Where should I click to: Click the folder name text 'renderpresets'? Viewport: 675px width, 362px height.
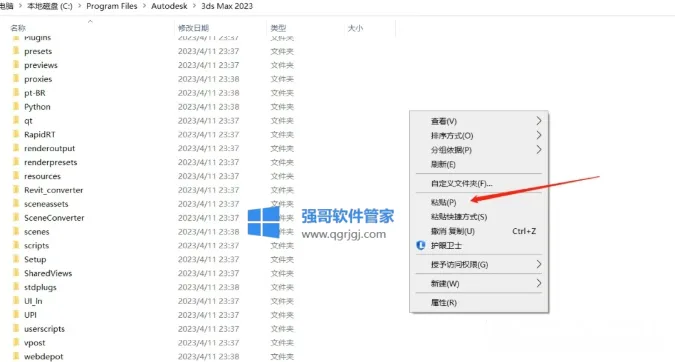point(51,163)
